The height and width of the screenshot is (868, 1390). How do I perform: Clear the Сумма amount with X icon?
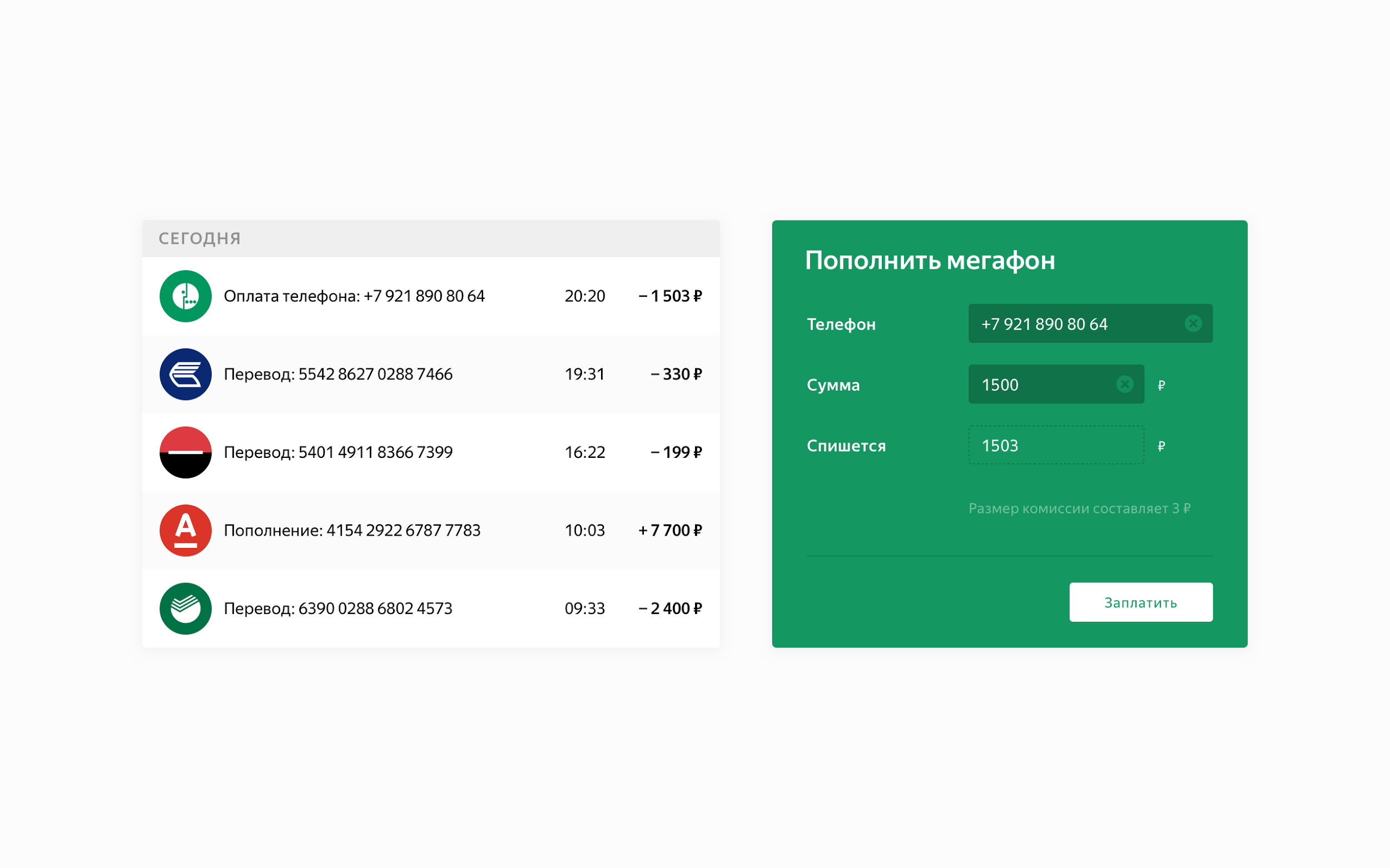tap(1125, 384)
